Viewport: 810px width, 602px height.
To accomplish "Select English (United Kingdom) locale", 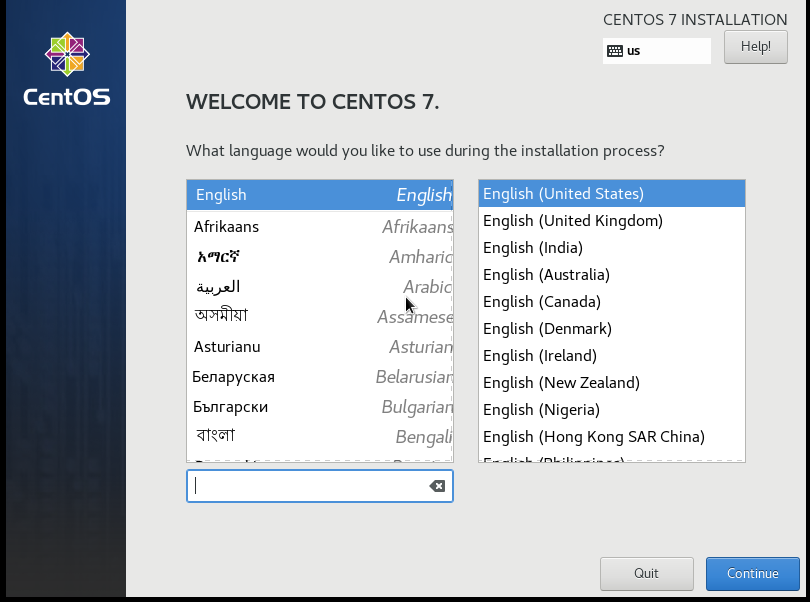I will [x=612, y=221].
